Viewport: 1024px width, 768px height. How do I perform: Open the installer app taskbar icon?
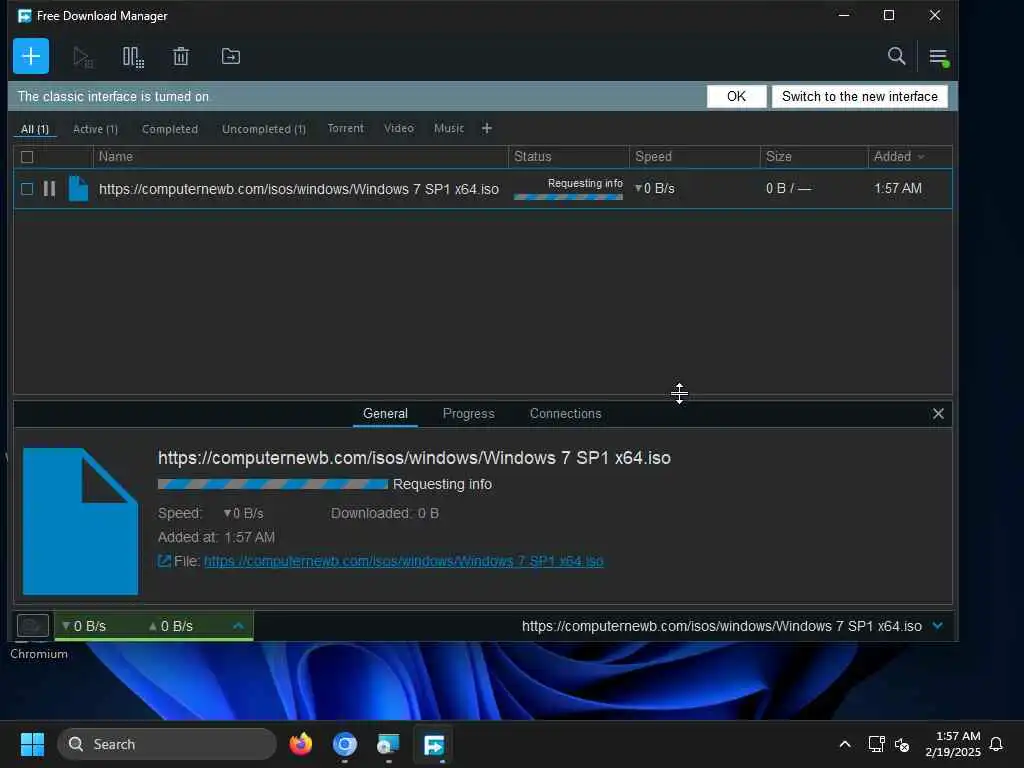click(x=389, y=744)
